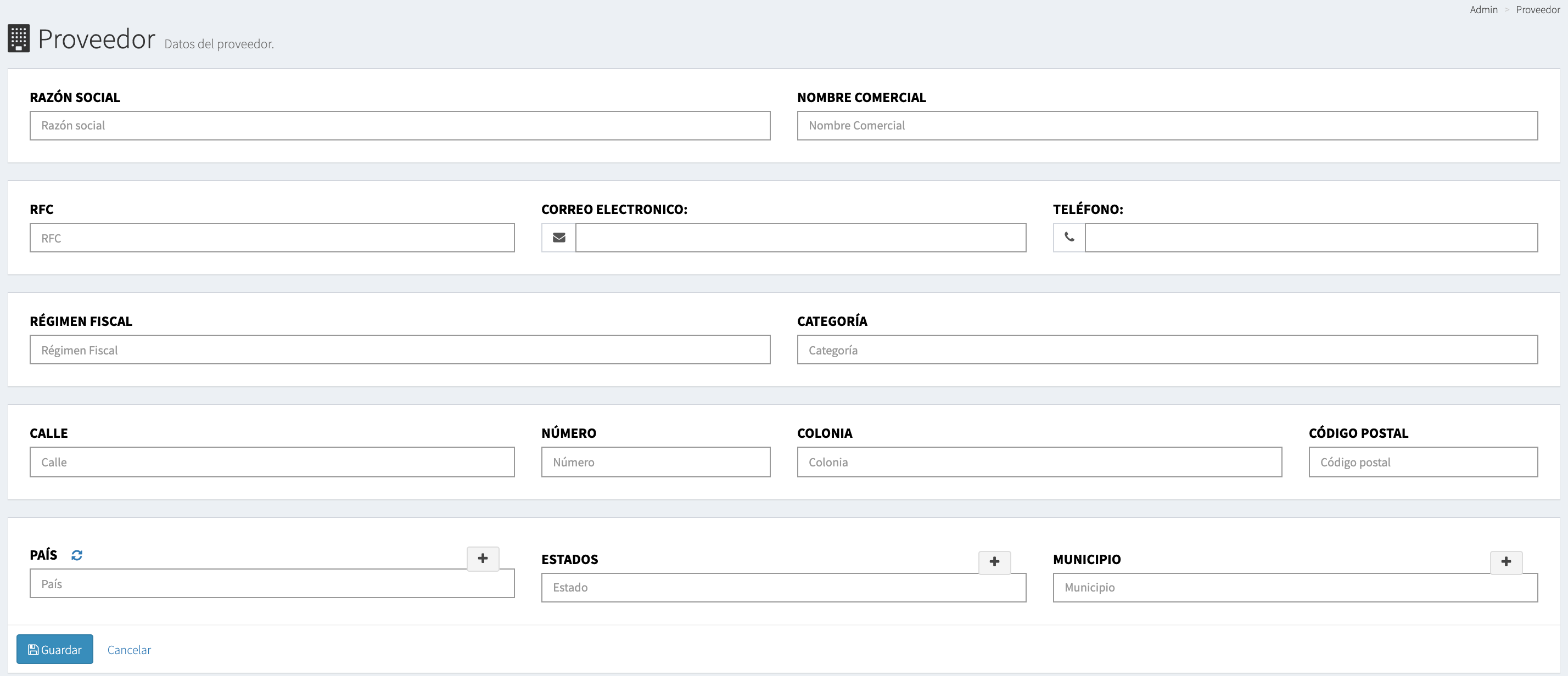This screenshot has height=676, width=1568.
Task: Open the Estado selection field
Action: pos(783,588)
